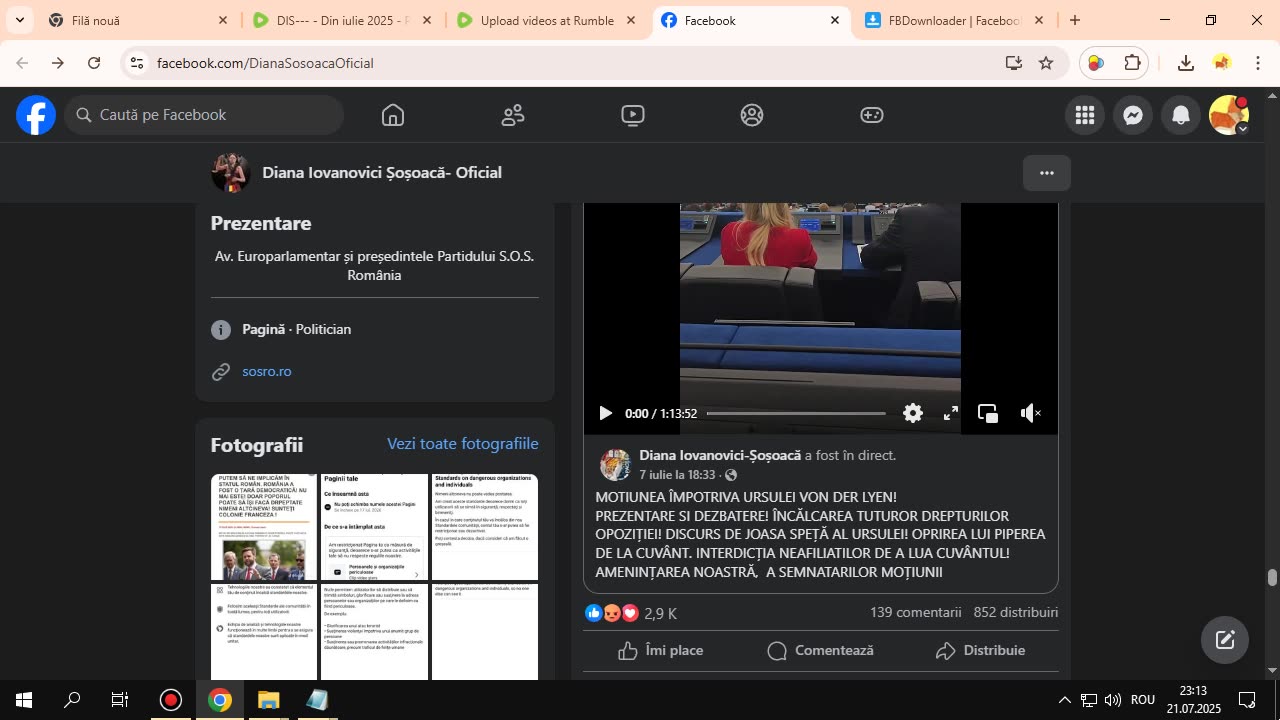Show hidden system tray icons
The image size is (1280, 720).
coord(1064,700)
